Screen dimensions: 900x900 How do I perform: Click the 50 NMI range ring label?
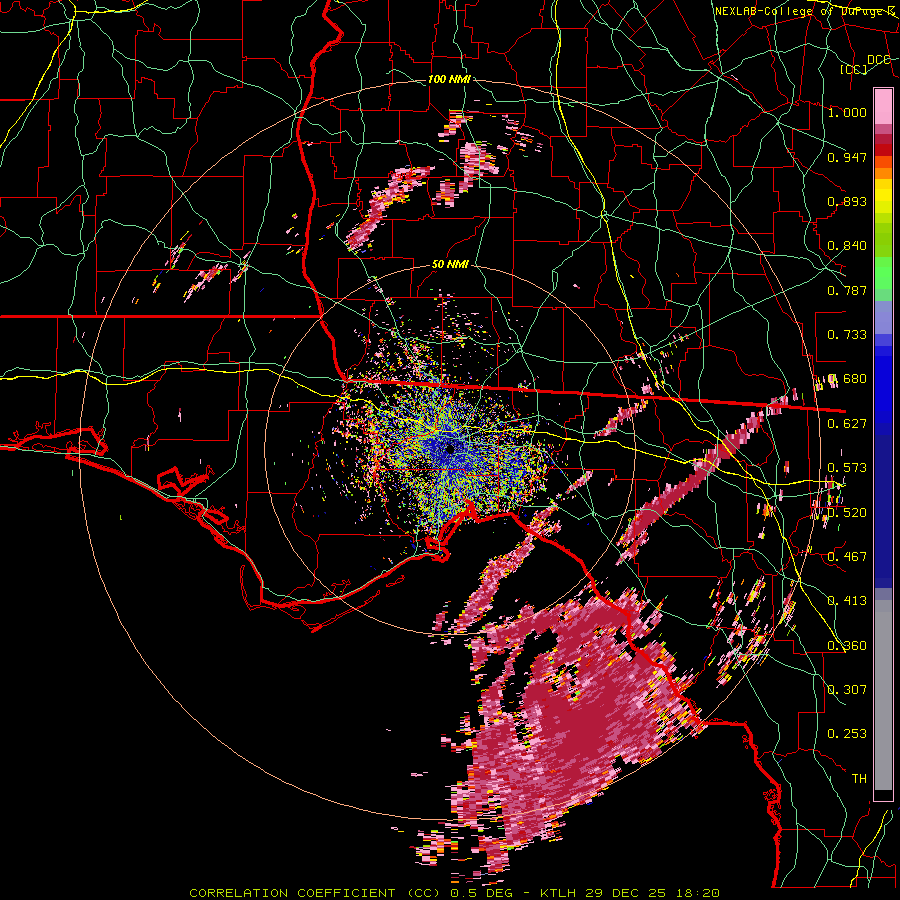point(450,264)
